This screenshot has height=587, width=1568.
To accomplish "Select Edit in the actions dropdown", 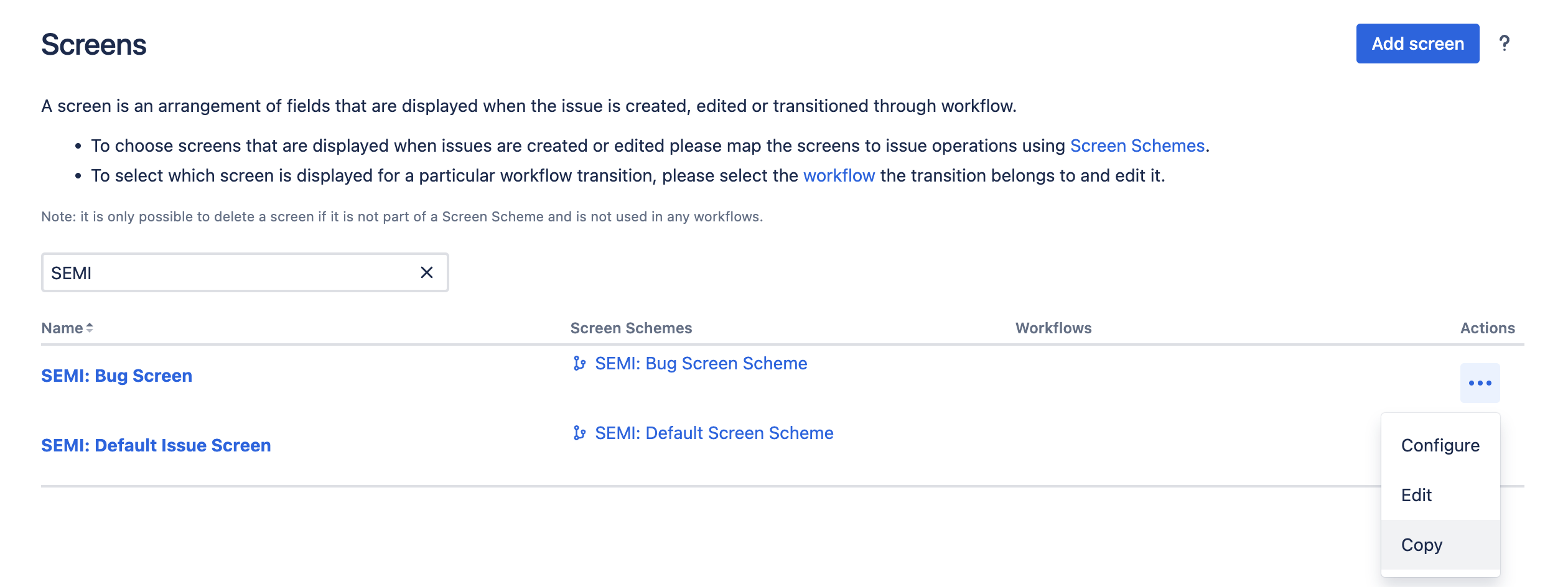I will tap(1416, 496).
